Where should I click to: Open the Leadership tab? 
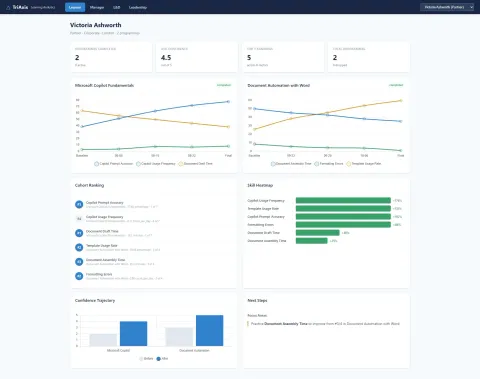click(138, 7)
